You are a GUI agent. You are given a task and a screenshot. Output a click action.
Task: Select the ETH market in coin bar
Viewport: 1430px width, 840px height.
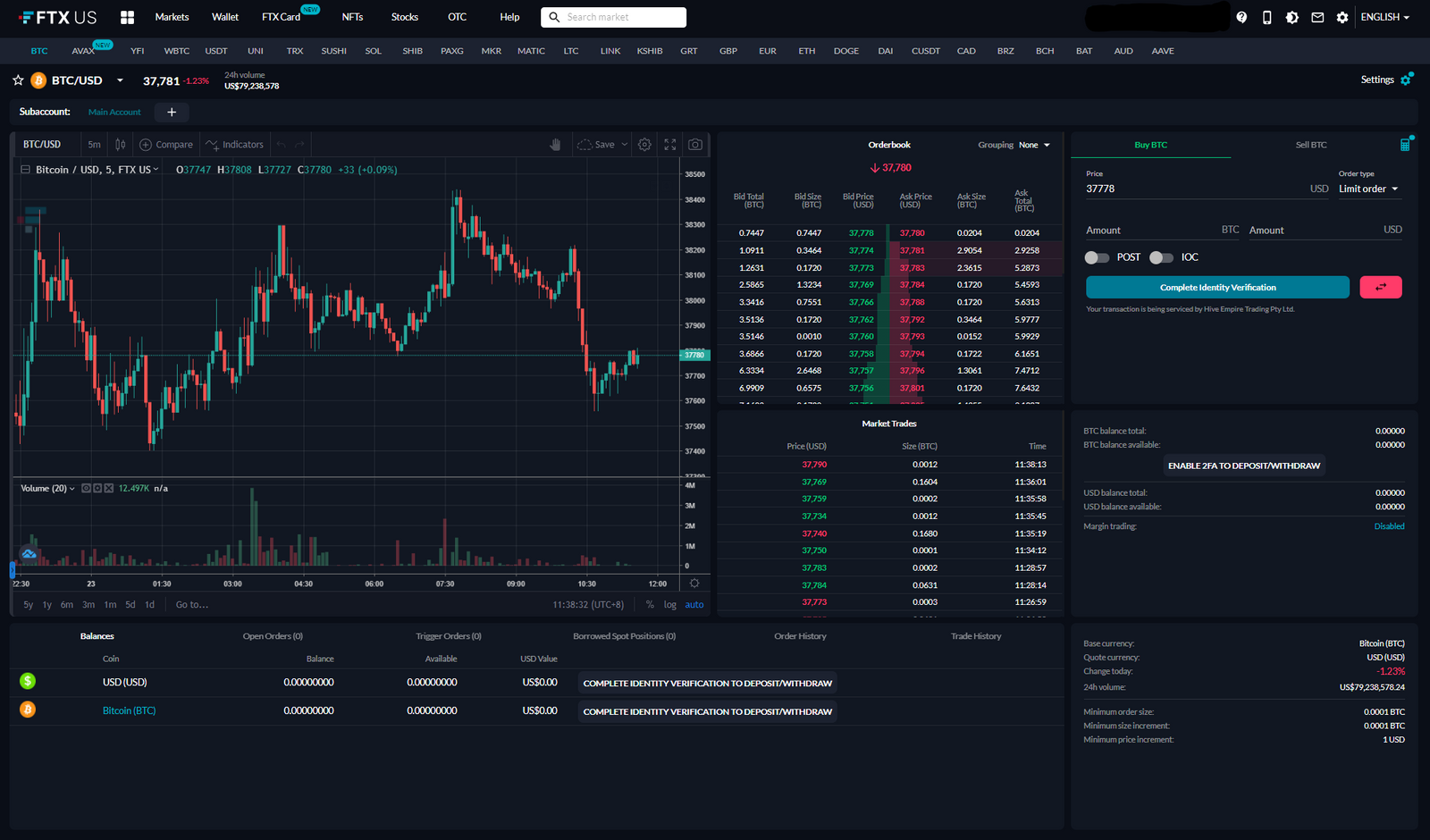click(x=807, y=51)
